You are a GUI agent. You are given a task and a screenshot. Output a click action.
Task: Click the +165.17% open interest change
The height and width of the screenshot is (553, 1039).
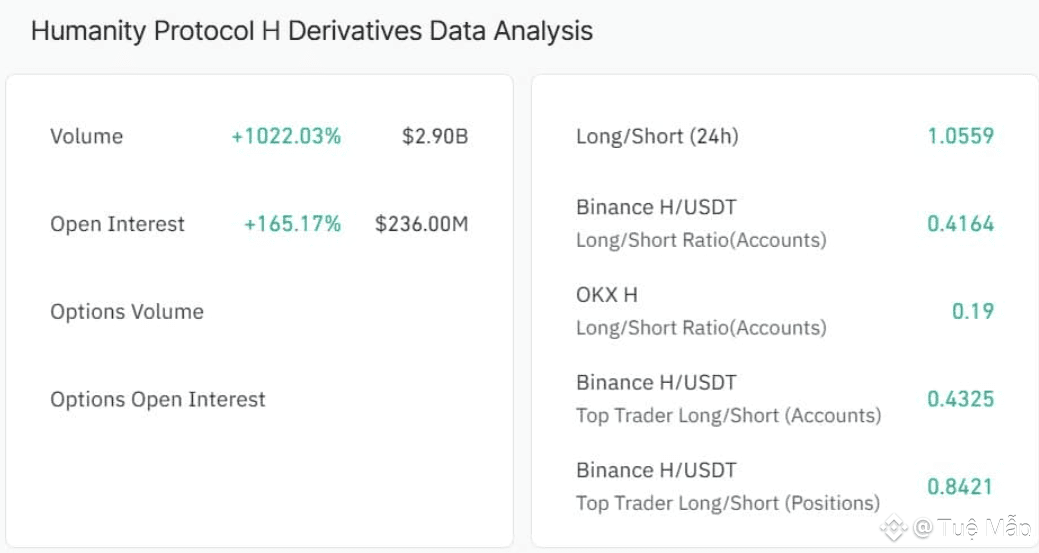point(292,224)
